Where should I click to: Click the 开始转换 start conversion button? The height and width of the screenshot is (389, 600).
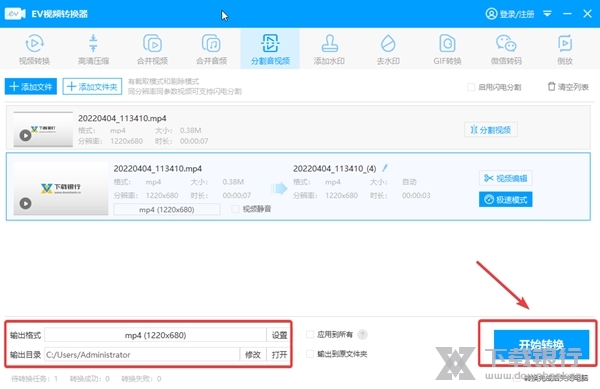541,344
